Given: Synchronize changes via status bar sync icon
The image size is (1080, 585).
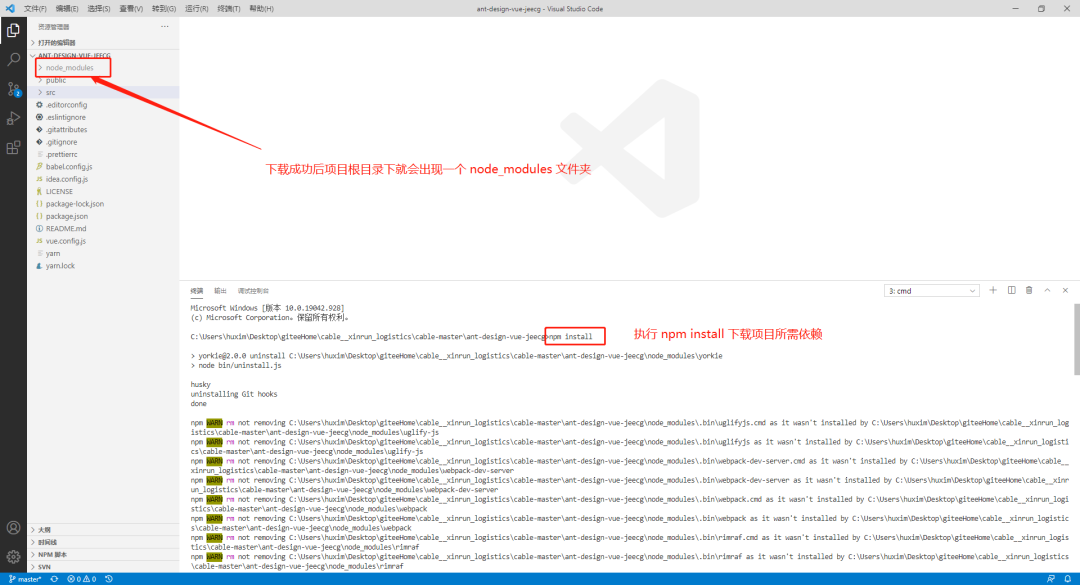Looking at the screenshot, I should [x=54, y=579].
